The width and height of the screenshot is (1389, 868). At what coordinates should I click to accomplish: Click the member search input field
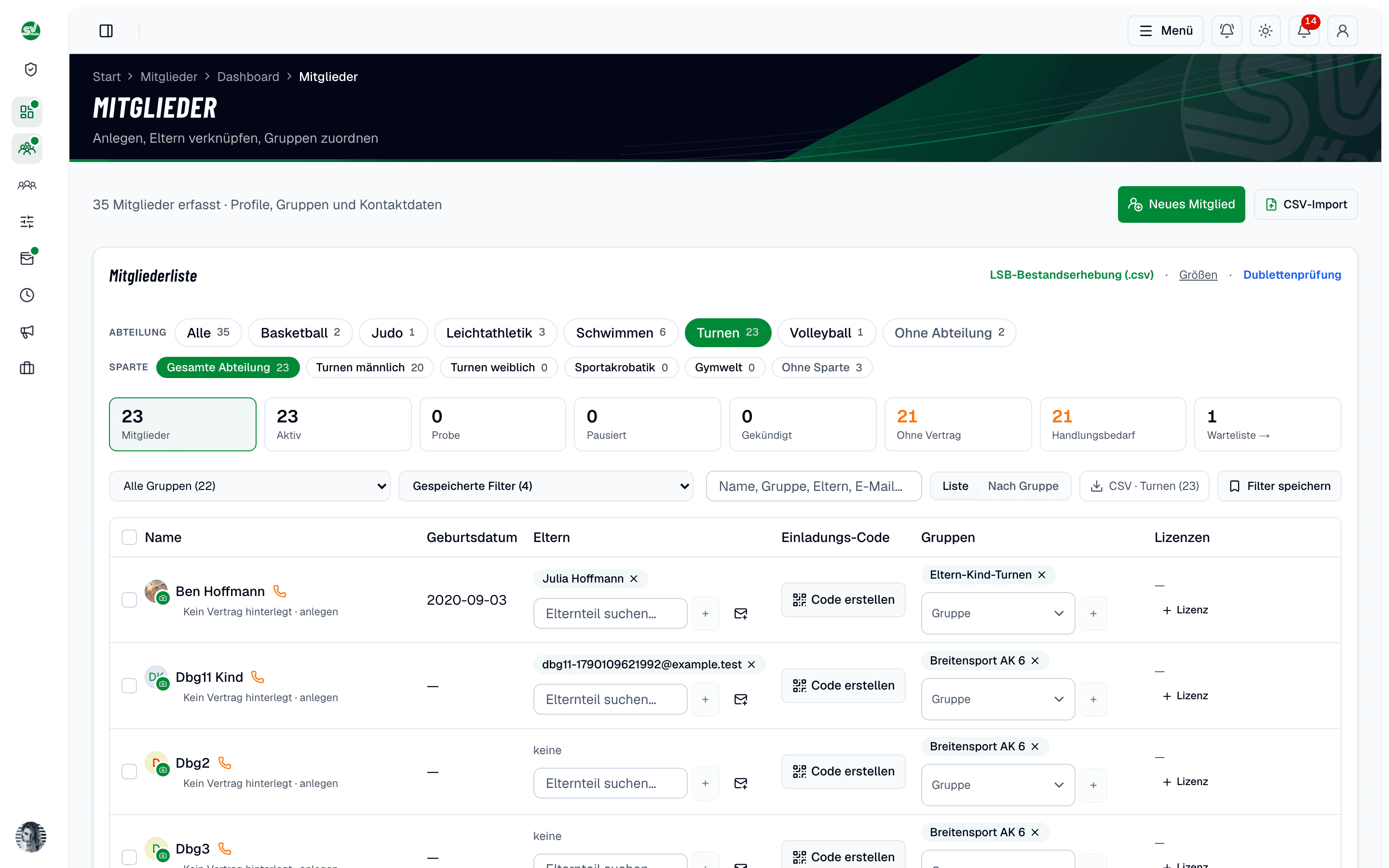813,486
